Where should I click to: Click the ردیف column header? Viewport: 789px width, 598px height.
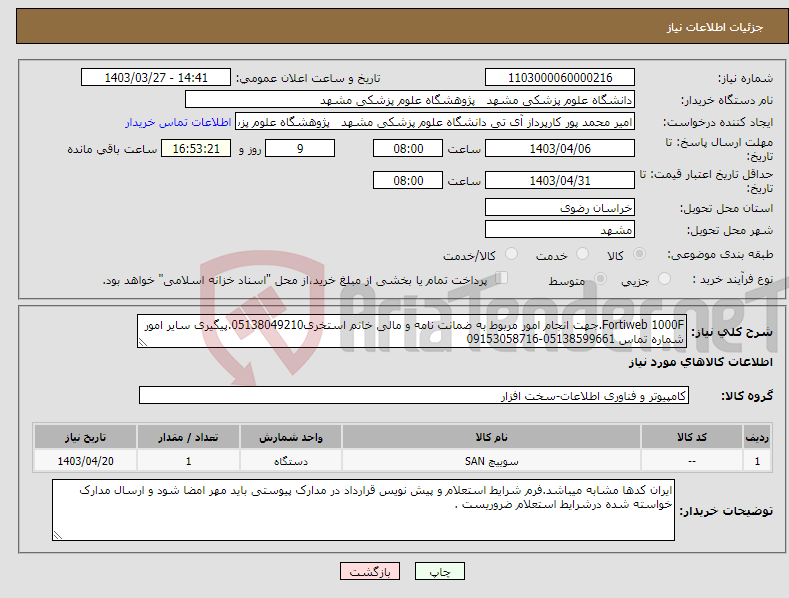tap(757, 437)
